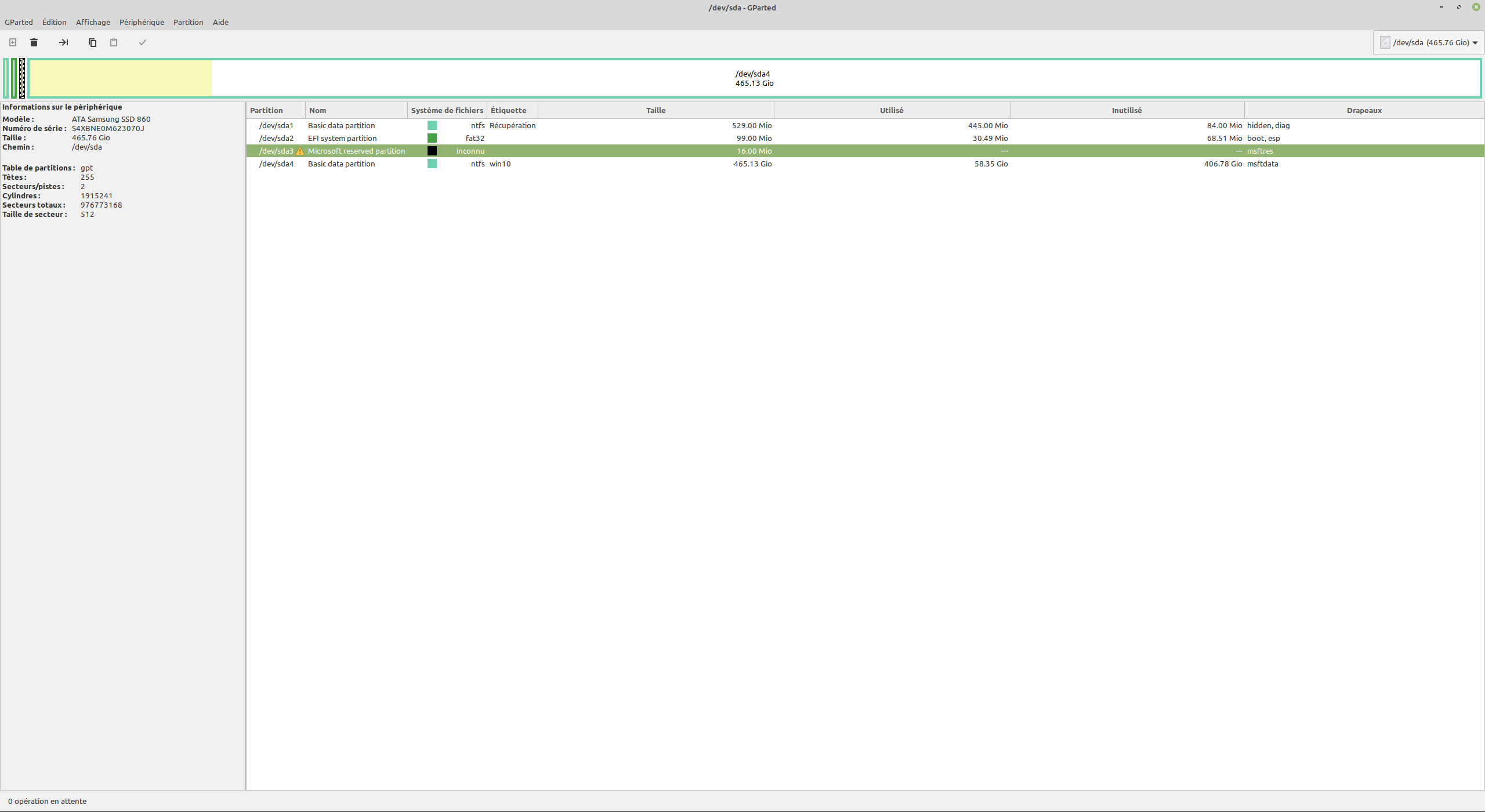Open the /dev/sda device dropdown

pos(1475,42)
